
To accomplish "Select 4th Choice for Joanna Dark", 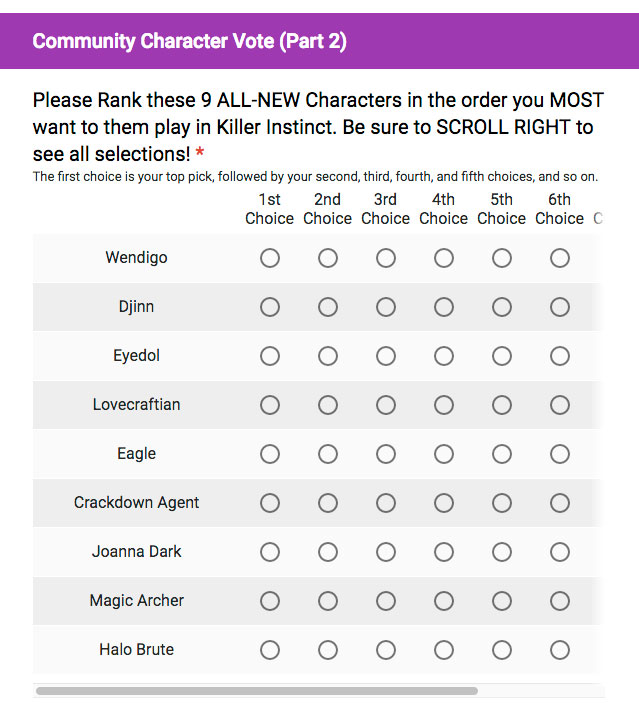I will [444, 552].
